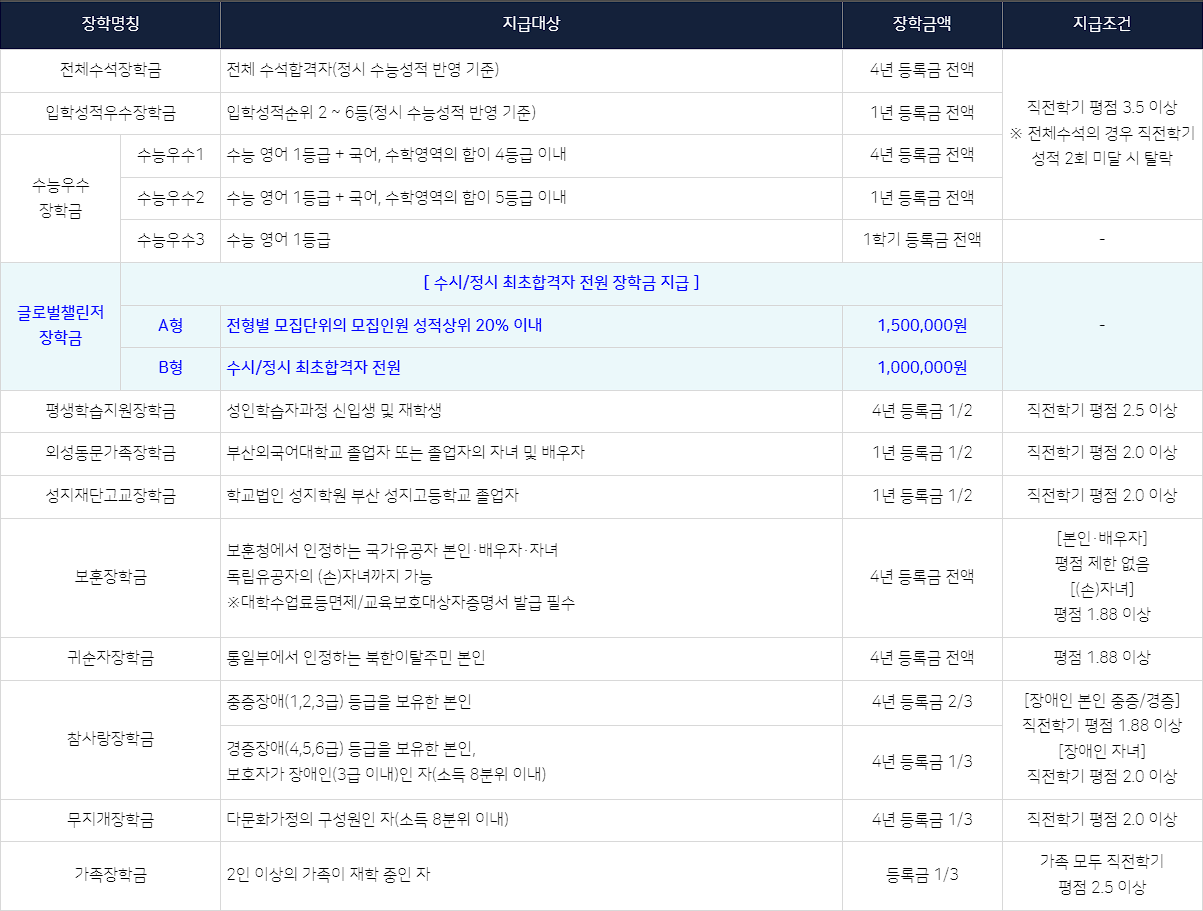Click the 장학금액 column header
Screen dimensions: 1203x911
tap(922, 24)
